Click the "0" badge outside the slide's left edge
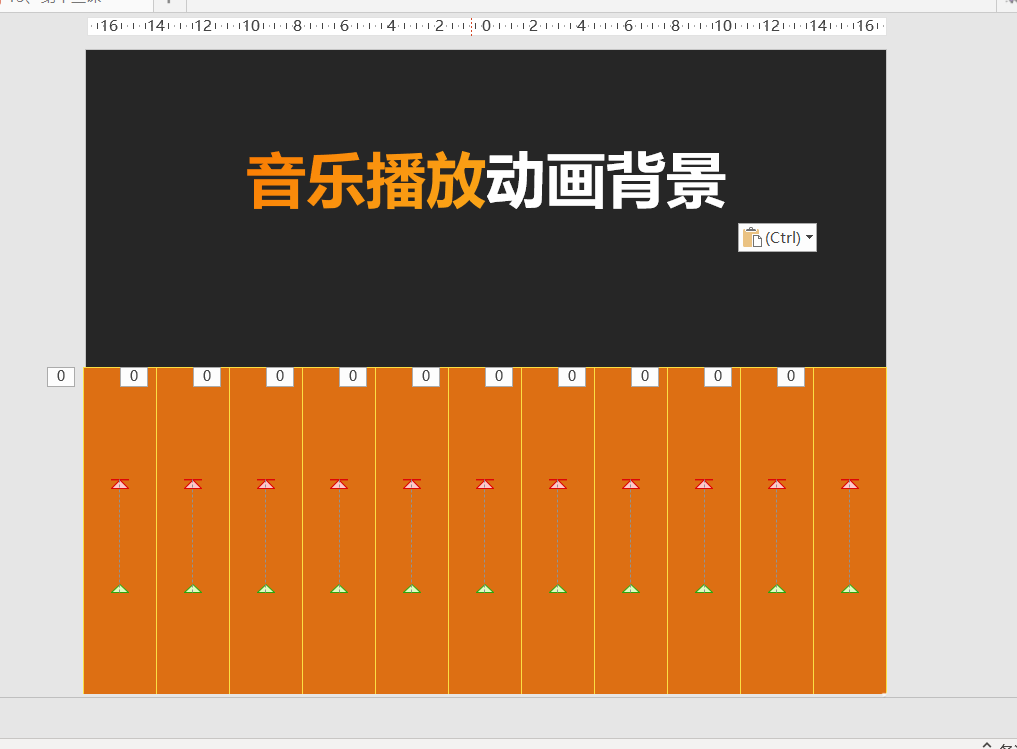 (x=59, y=376)
